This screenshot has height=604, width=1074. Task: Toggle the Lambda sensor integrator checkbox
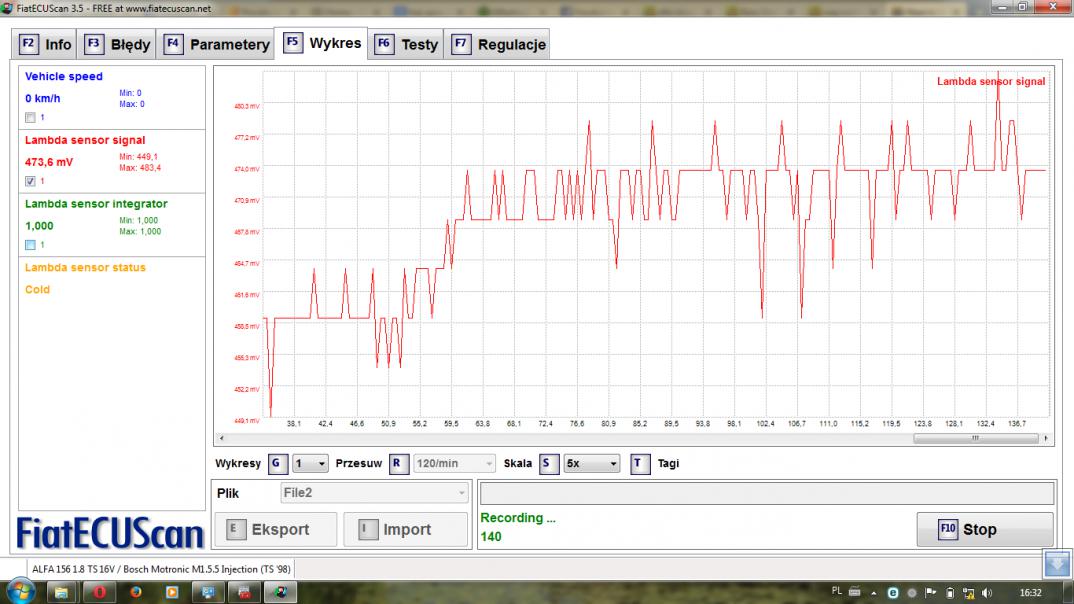(x=30, y=245)
